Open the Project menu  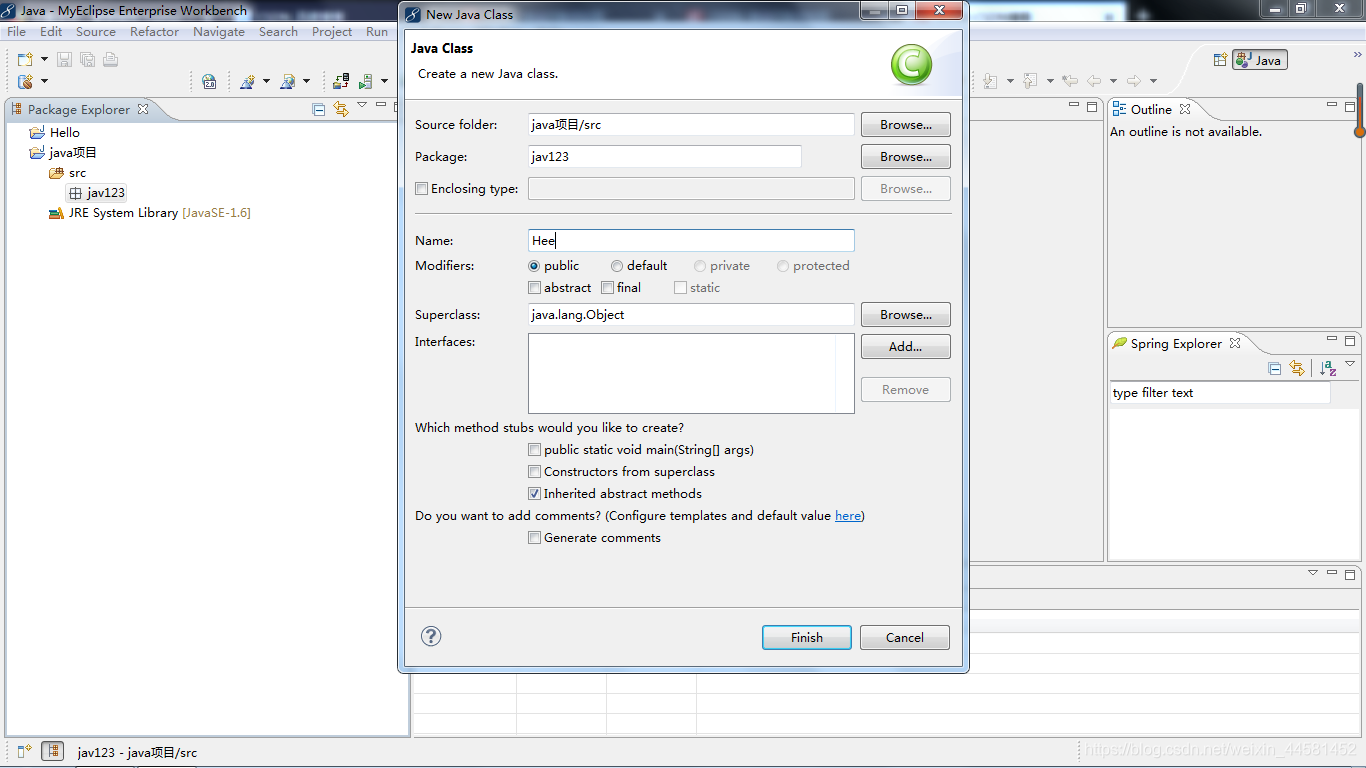tap(332, 31)
